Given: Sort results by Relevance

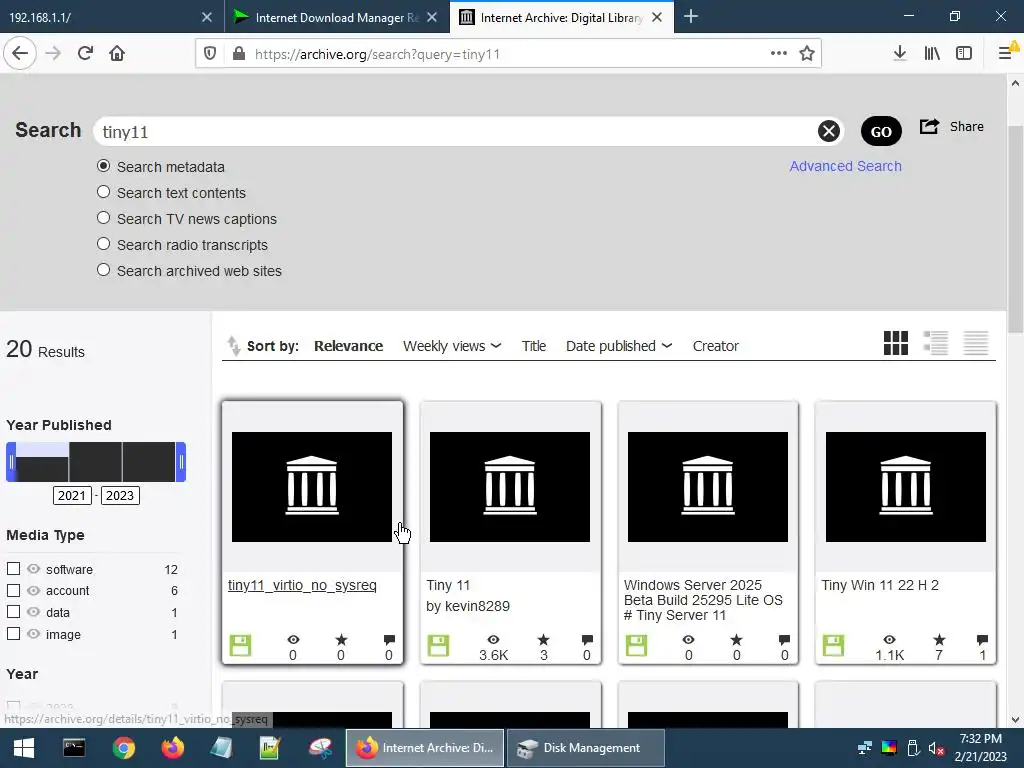Looking at the screenshot, I should tap(348, 346).
